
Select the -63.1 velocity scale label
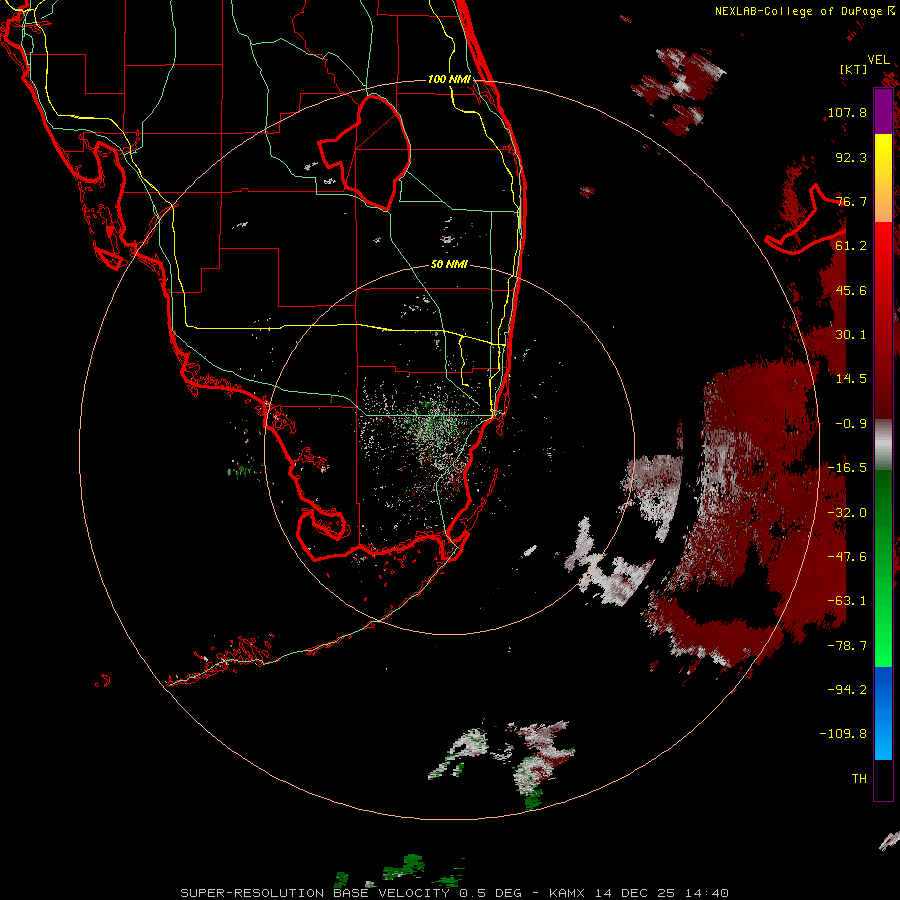847,601
